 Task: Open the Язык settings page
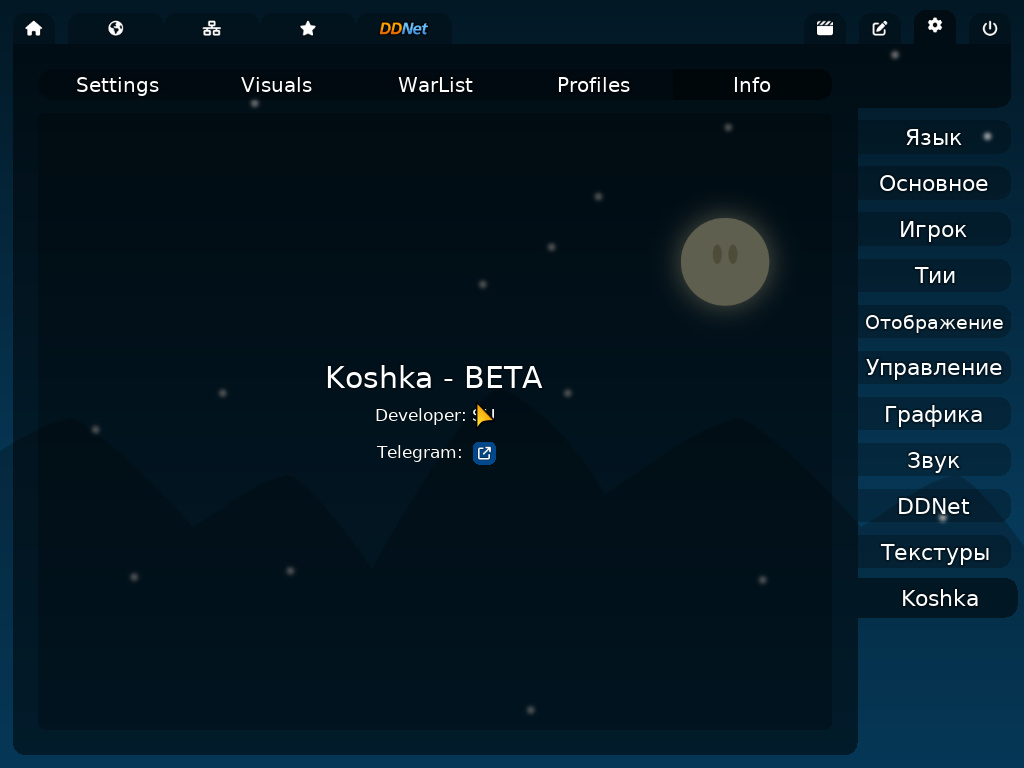coord(935,138)
